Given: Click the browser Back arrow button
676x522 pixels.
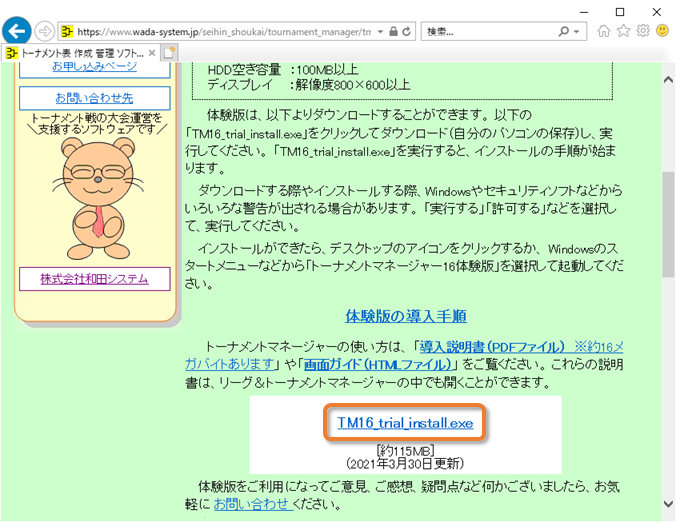Looking at the screenshot, I should [x=16, y=31].
